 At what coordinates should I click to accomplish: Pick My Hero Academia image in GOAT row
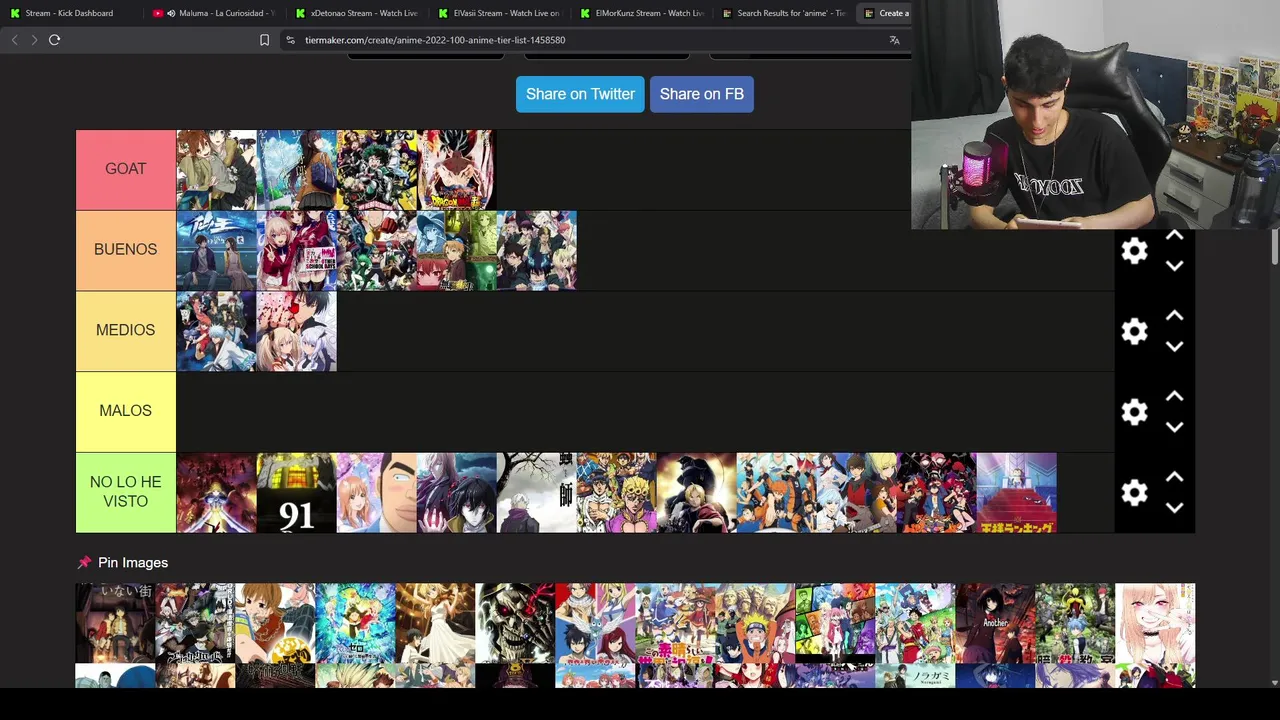click(377, 170)
